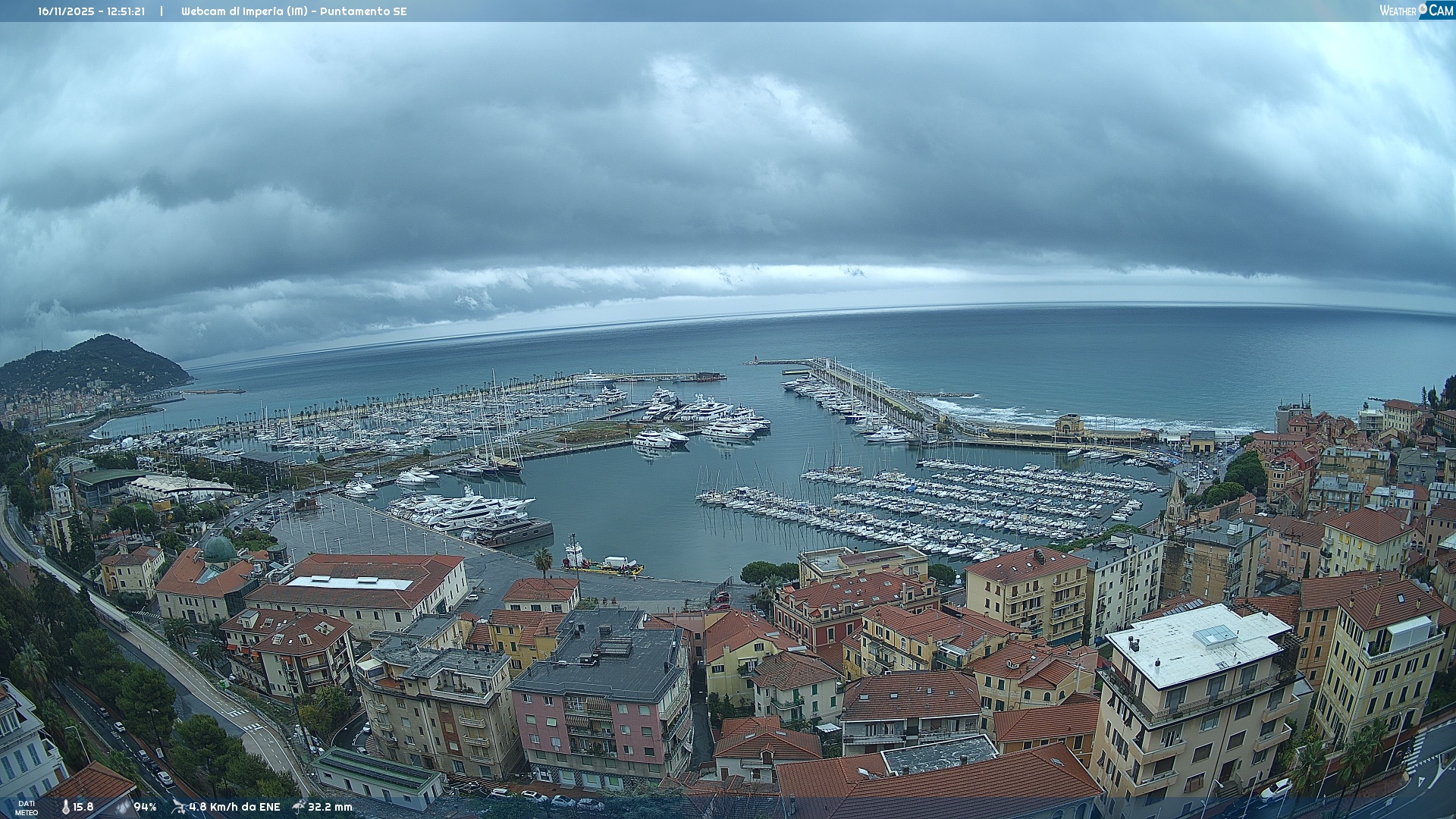The height and width of the screenshot is (819, 1456).
Task: Click the 32.2 mm rainfall total
Action: 330,807
